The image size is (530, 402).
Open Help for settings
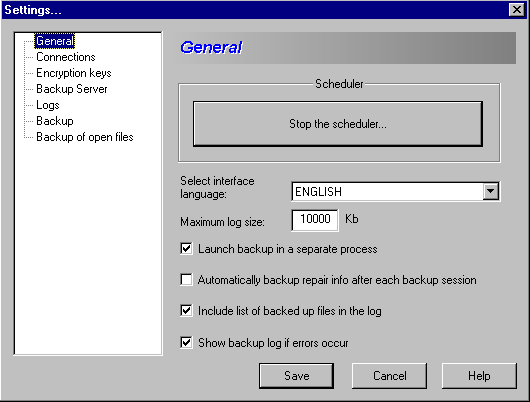pos(479,376)
